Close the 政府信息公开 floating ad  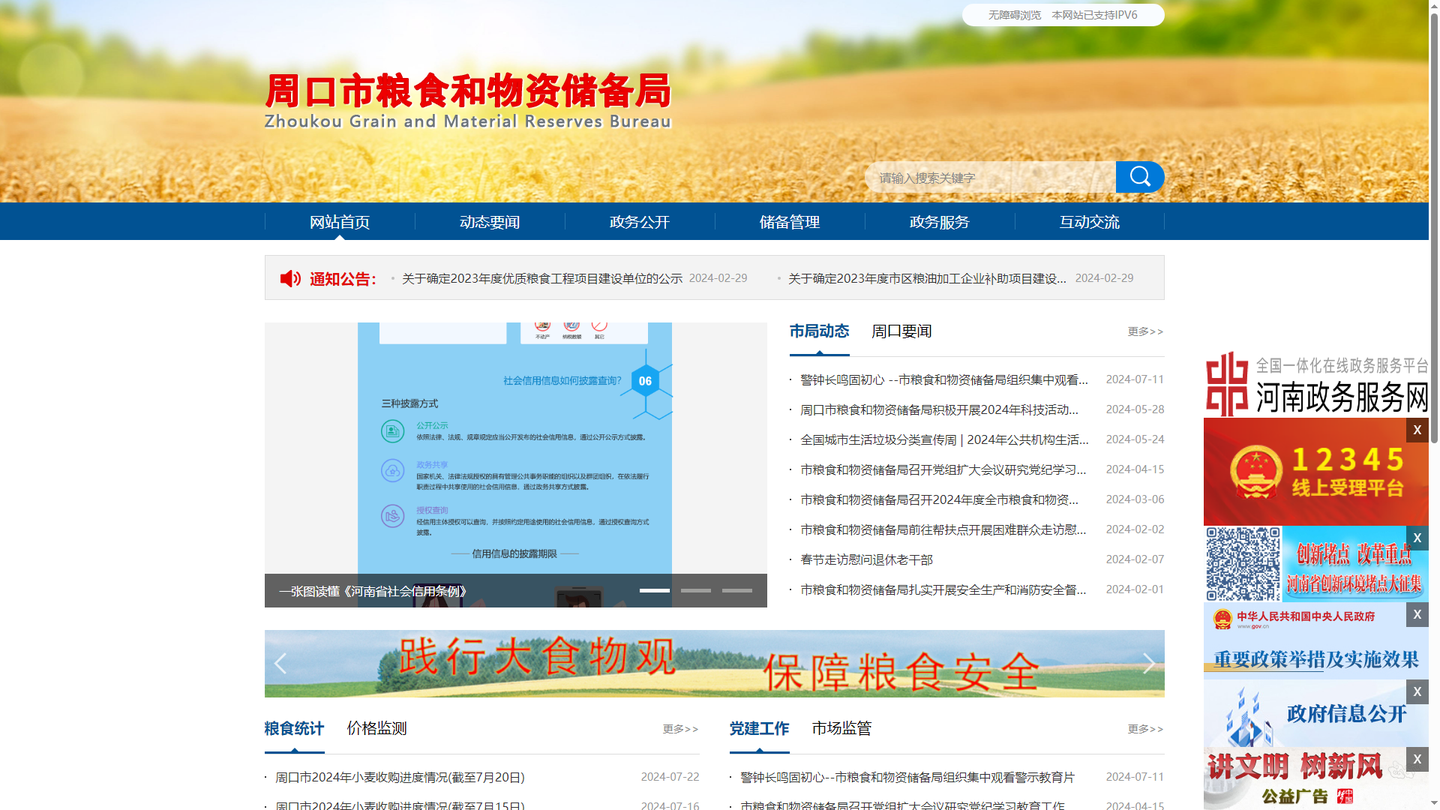pos(1417,691)
